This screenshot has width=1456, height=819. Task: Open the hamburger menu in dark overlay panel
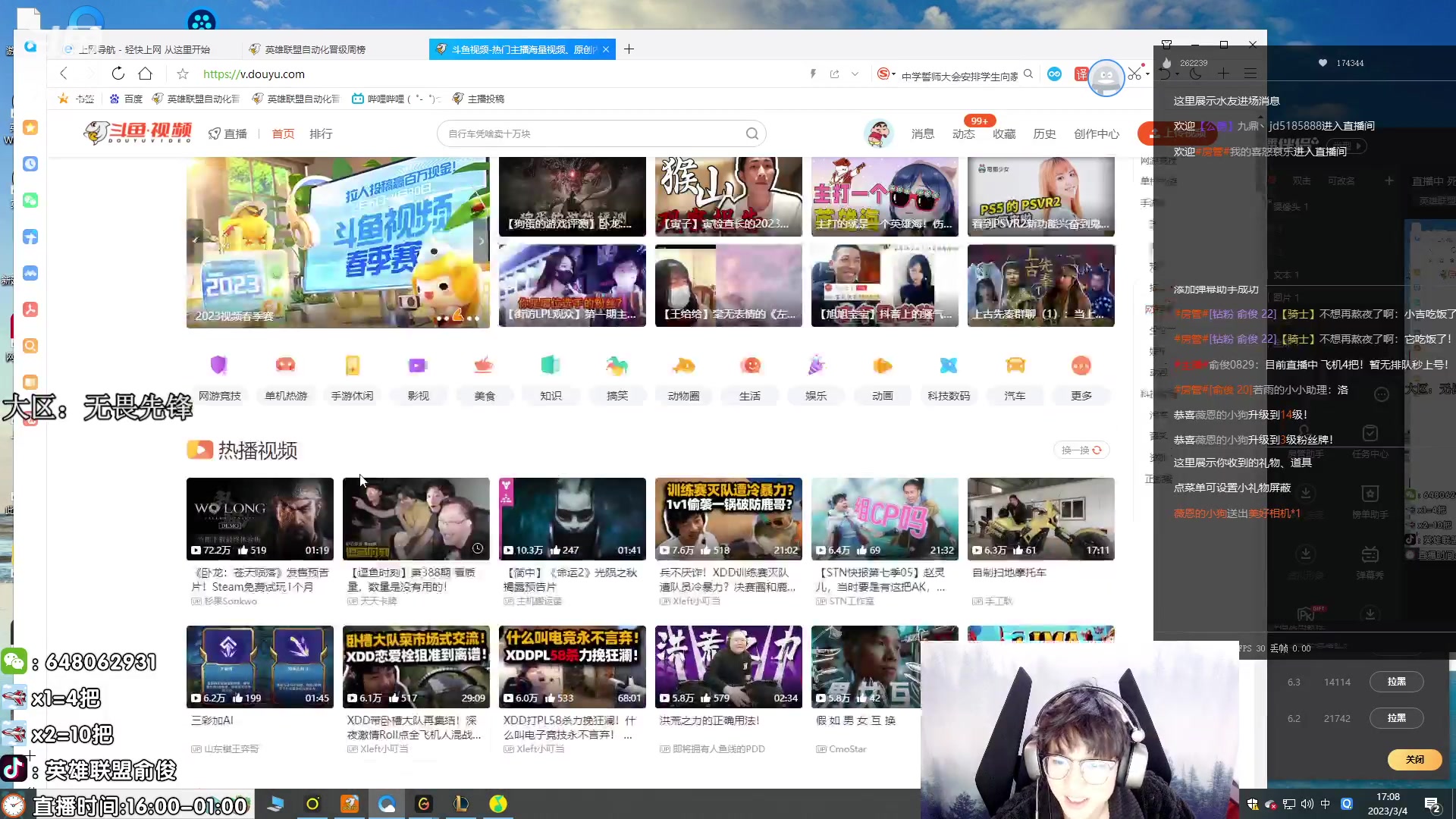[1250, 73]
